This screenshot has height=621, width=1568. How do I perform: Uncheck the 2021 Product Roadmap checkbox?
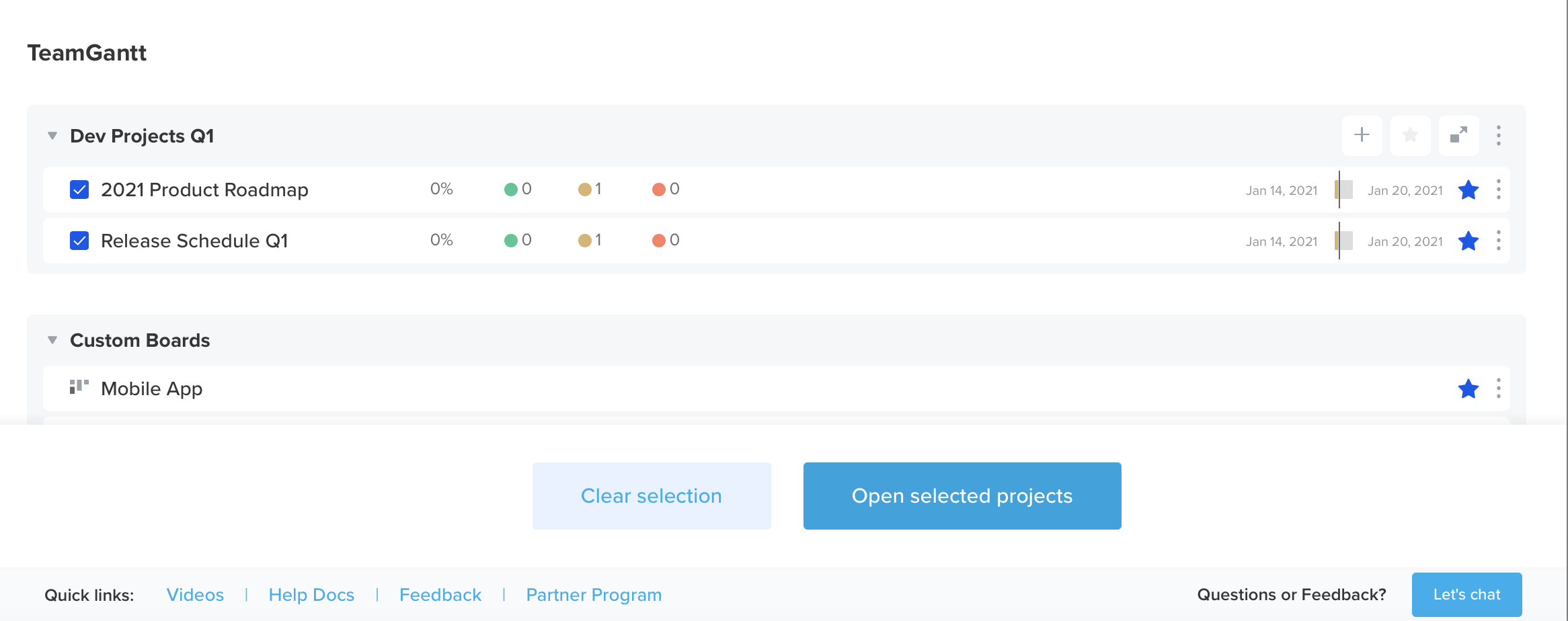pyautogui.click(x=79, y=190)
